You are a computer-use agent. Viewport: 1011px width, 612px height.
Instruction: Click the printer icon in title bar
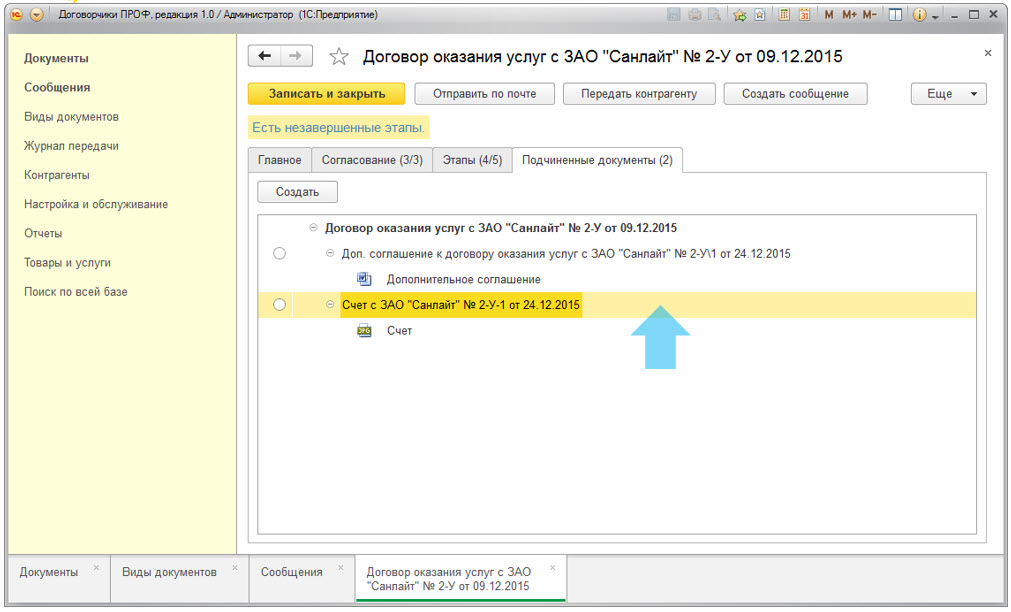694,14
